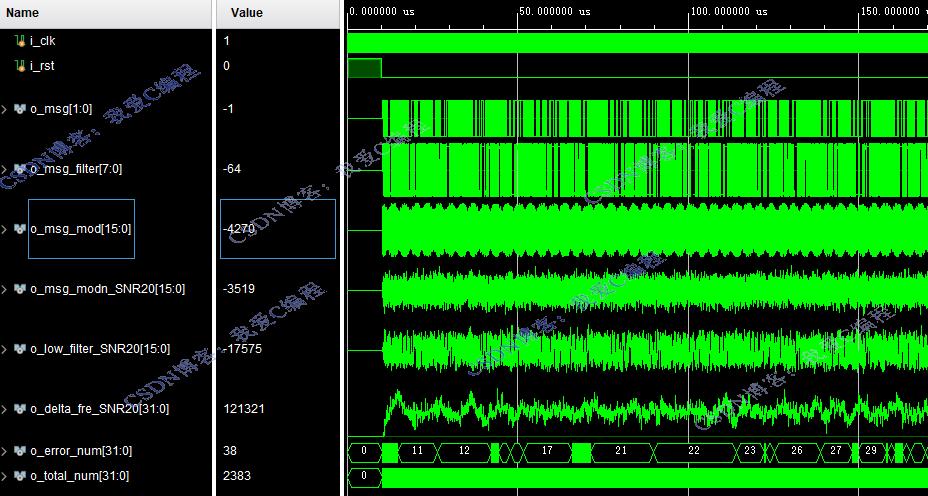This screenshot has height=496, width=928.
Task: Click the o_total_num bus icon
Action: click(x=20, y=476)
